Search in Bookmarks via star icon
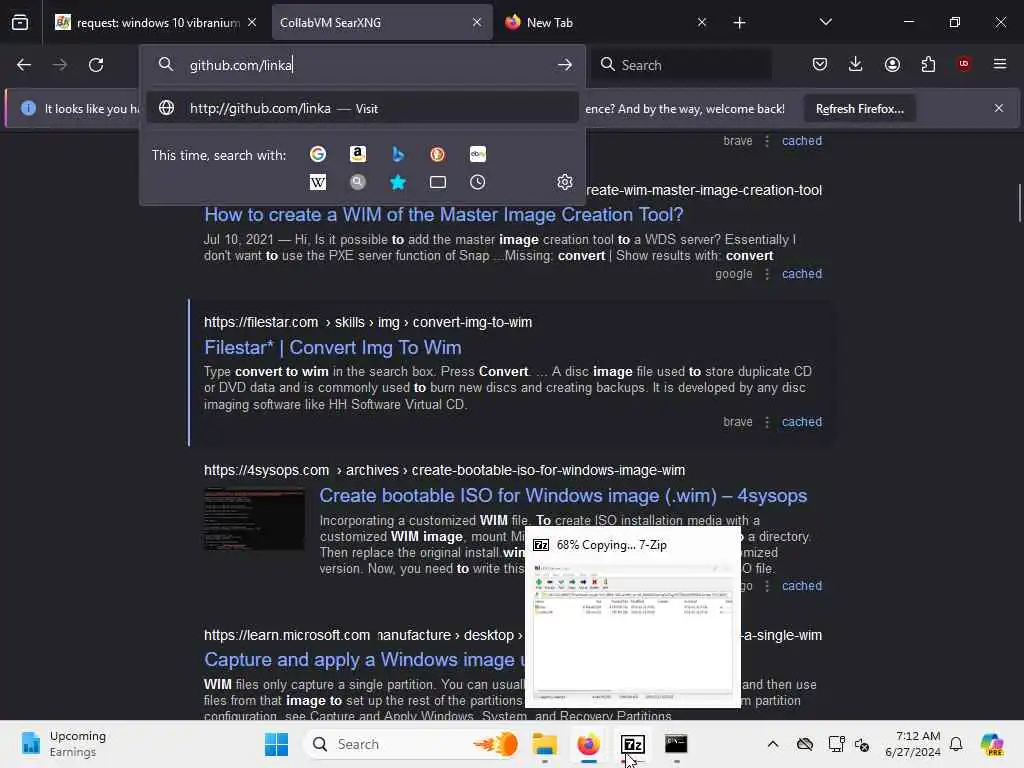 click(397, 182)
